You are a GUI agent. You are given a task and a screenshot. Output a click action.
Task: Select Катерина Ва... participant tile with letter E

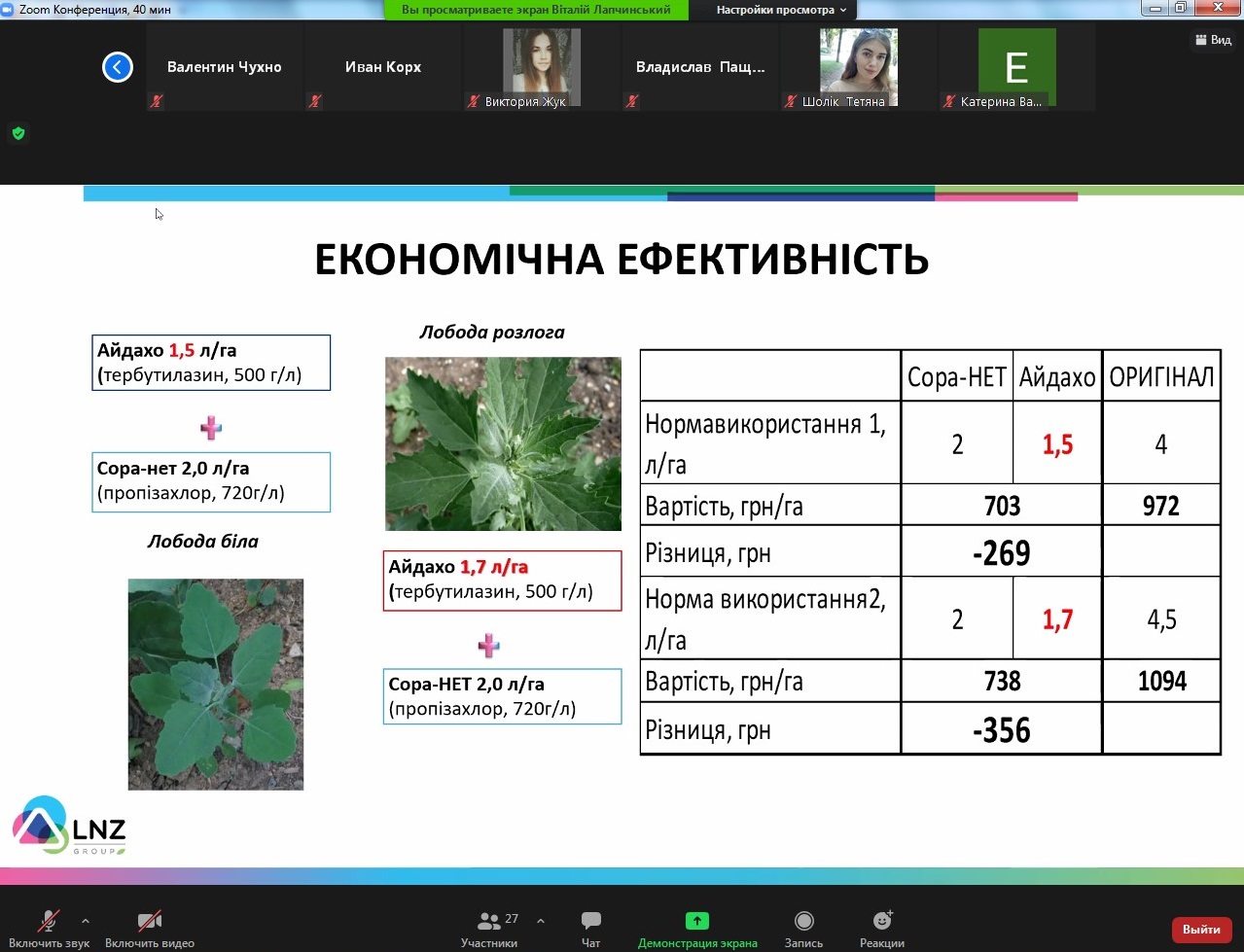pos(1017,67)
